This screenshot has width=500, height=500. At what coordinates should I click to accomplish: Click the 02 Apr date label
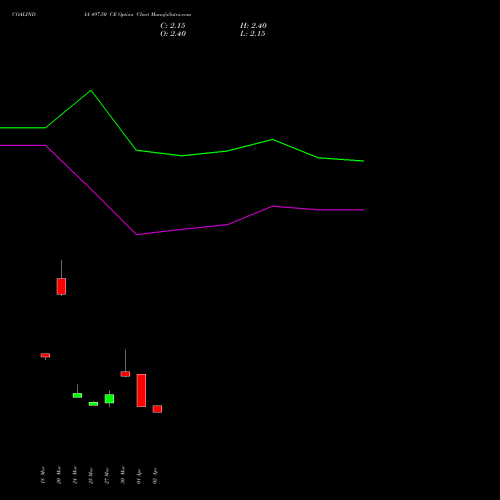(155, 476)
